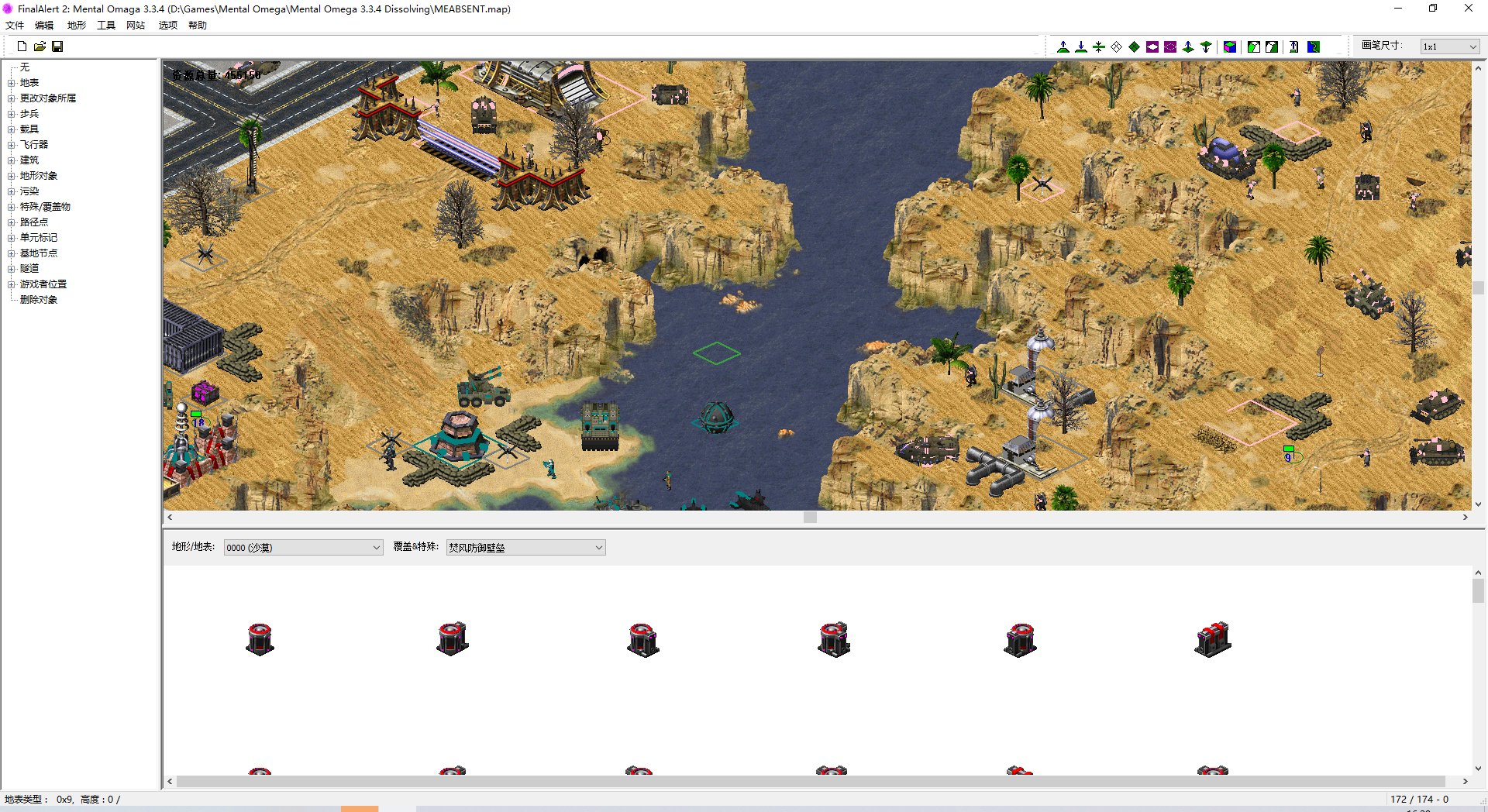This screenshot has height=812, width=1488.
Task: Expand the 路径点 waypoints node
Action: pos(12,222)
